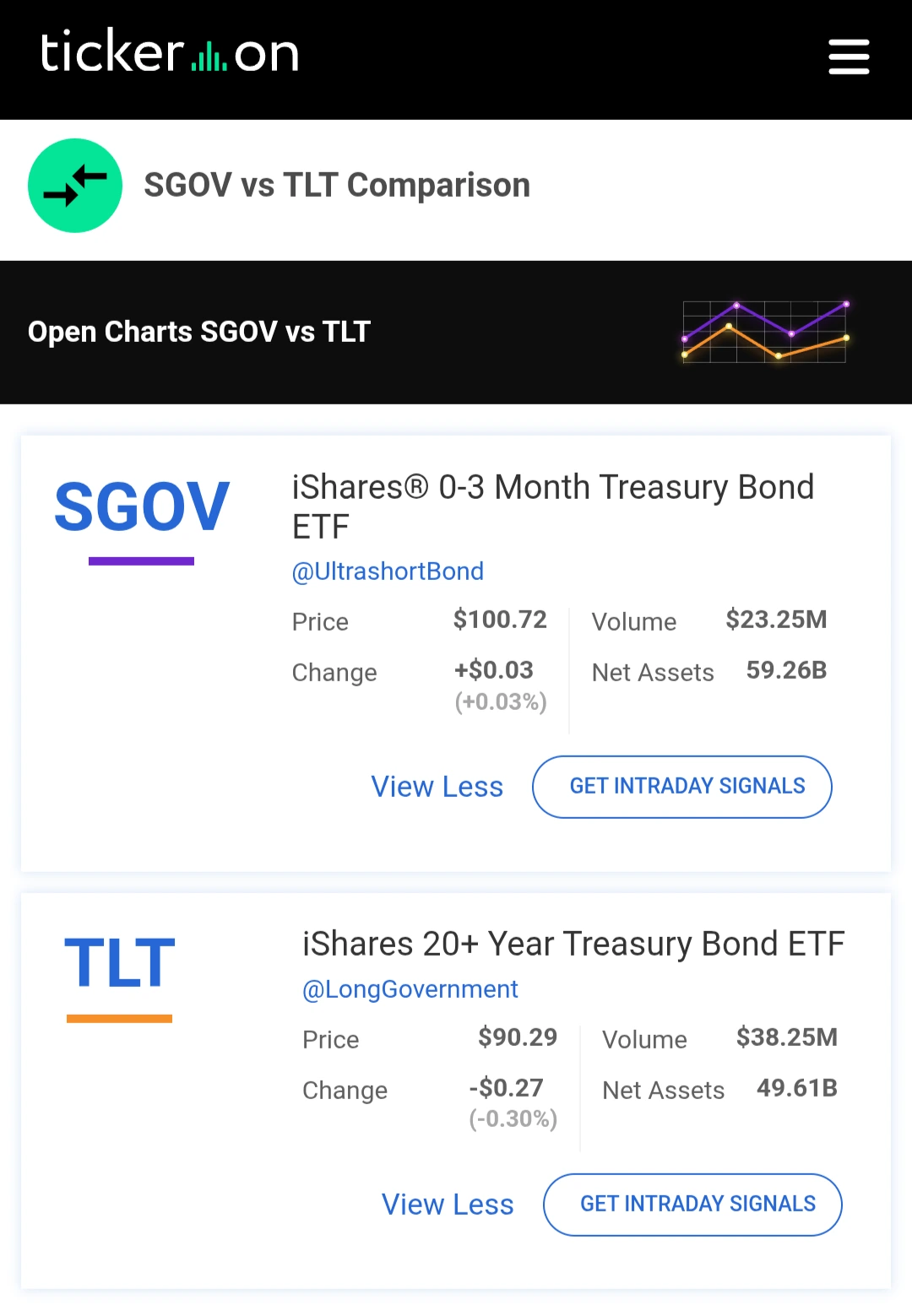This screenshot has width=912, height=1316.
Task: Click the purple SGOV color bar
Action: tap(142, 561)
